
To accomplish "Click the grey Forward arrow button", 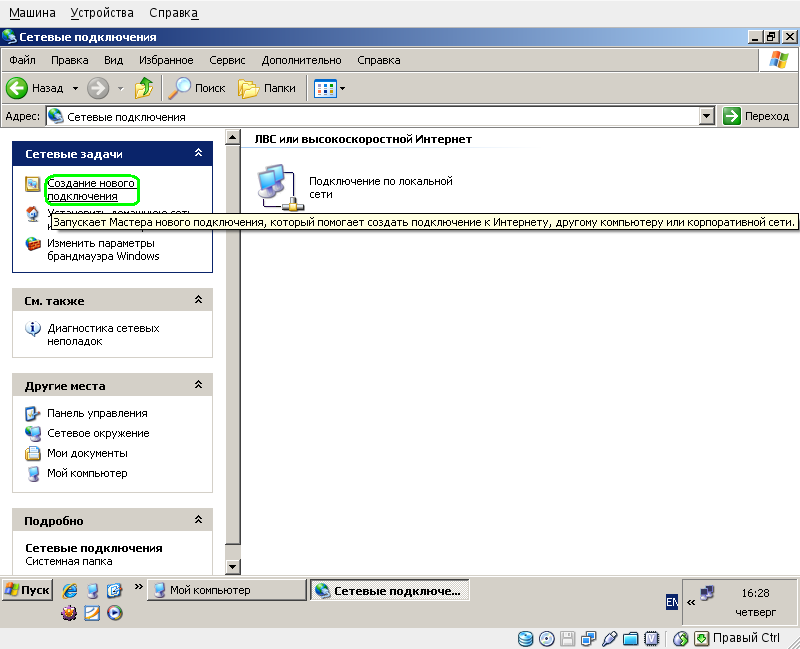I will 98,88.
